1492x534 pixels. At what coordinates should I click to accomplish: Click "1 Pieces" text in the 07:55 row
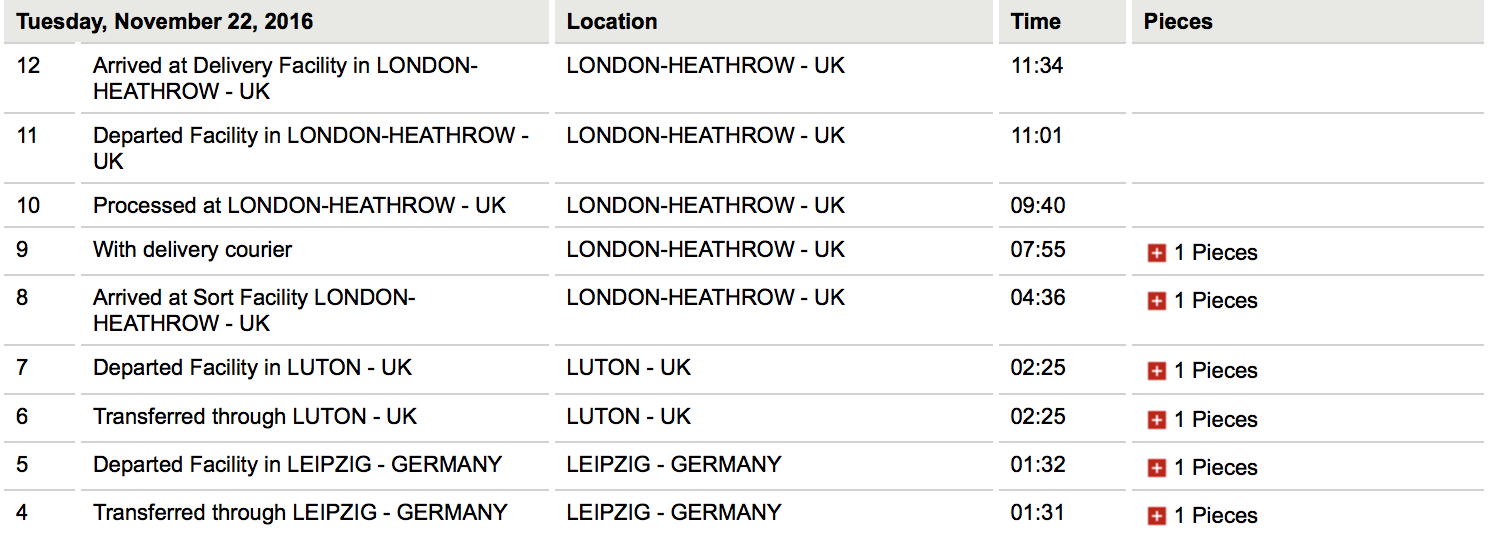click(1215, 253)
